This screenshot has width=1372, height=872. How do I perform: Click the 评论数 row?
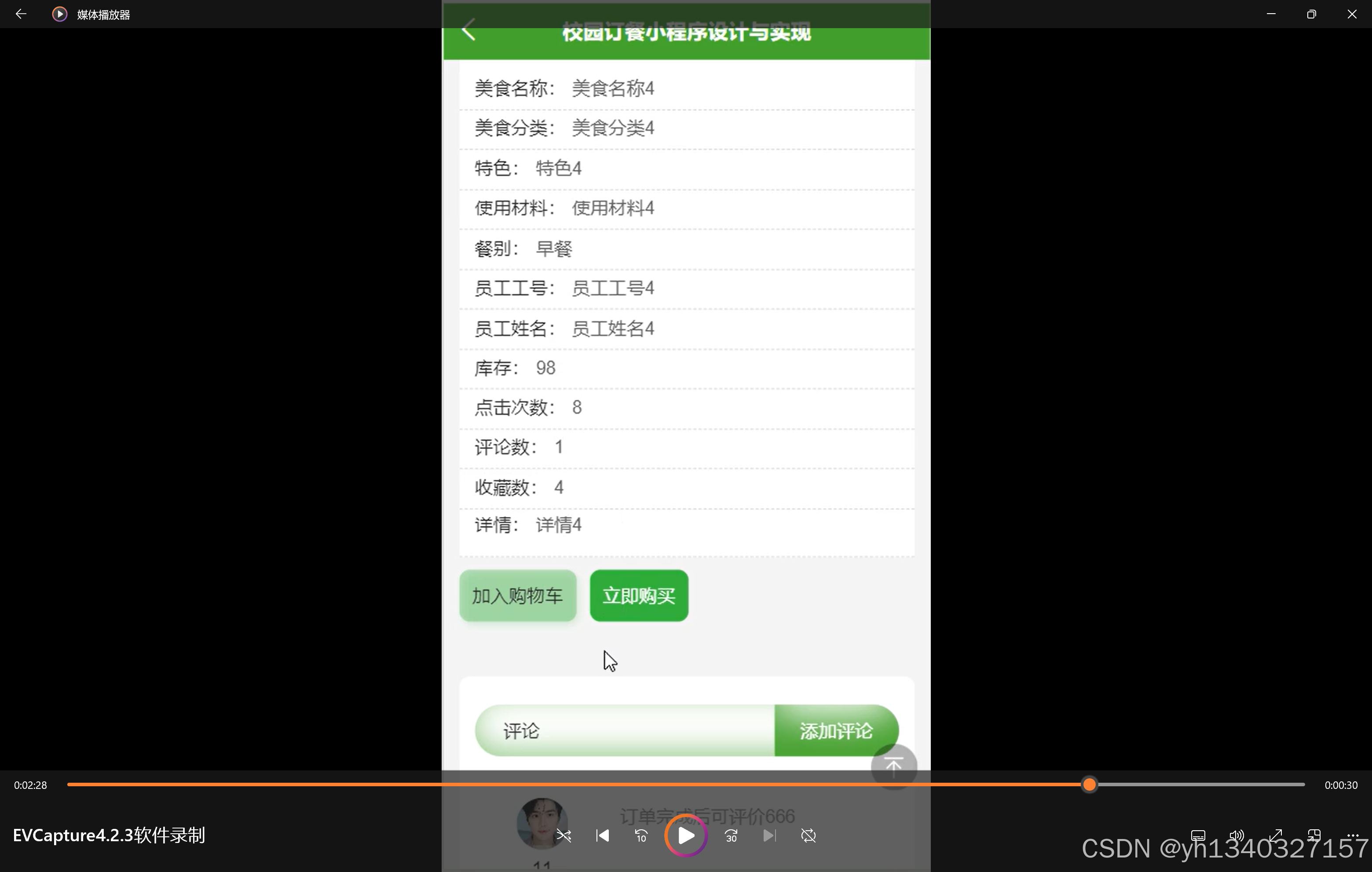(x=687, y=448)
